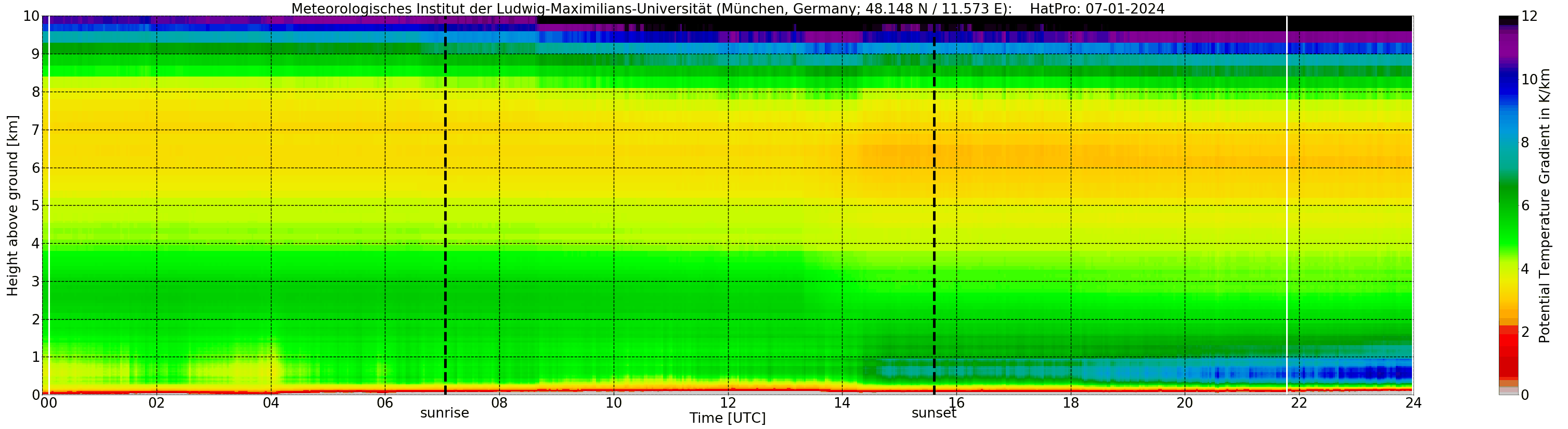Click the 'Time [UTC]' axis label
The height and width of the screenshot is (429, 1568).
coord(728,418)
